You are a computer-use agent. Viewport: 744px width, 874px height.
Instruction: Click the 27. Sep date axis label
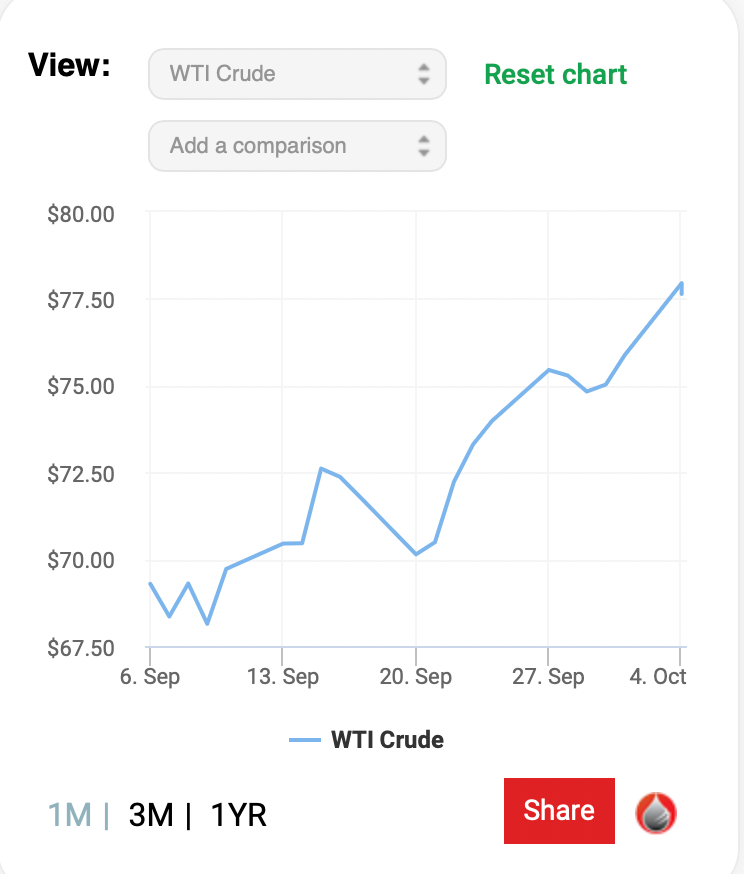pyautogui.click(x=548, y=677)
